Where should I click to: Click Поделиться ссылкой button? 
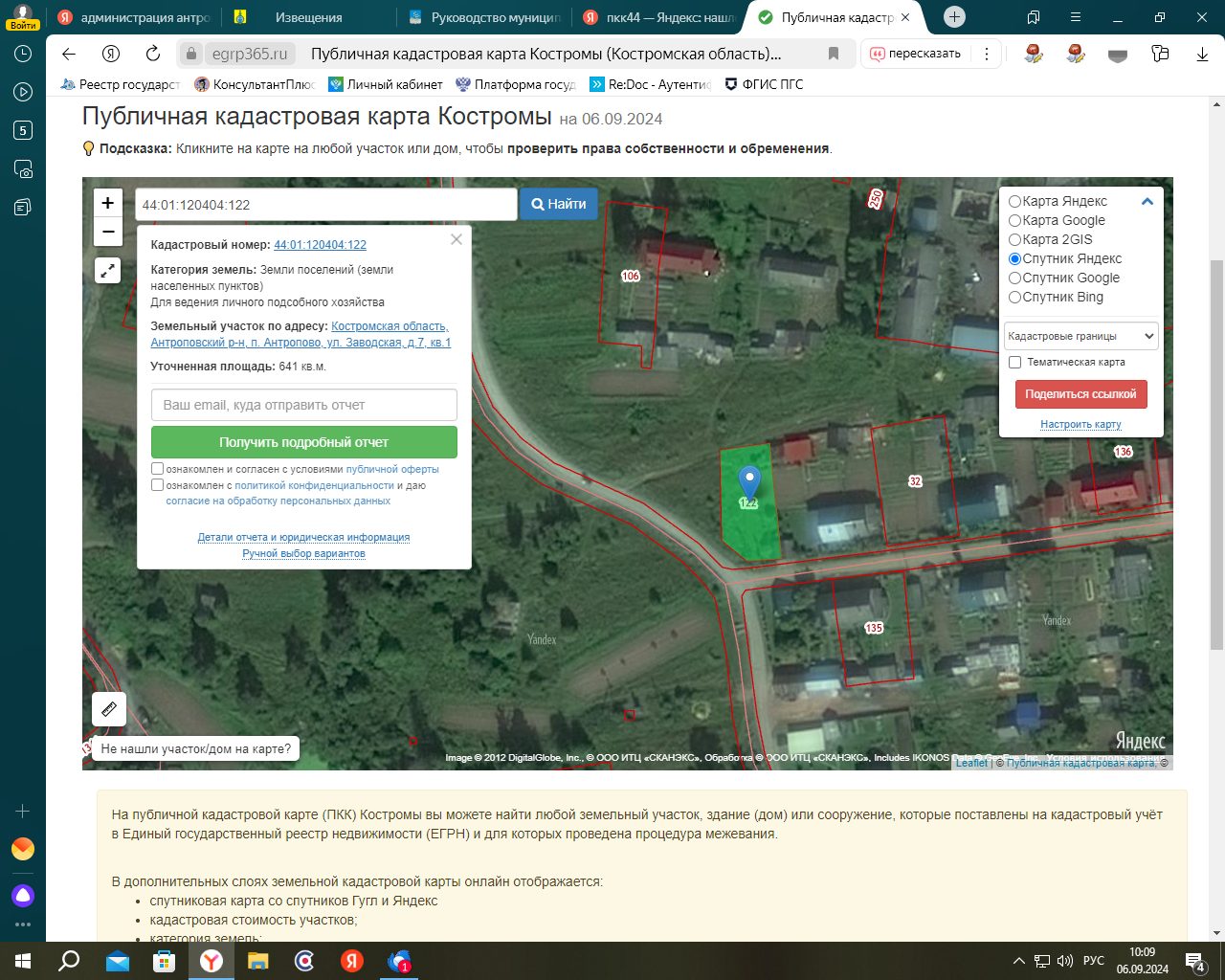click(x=1080, y=394)
